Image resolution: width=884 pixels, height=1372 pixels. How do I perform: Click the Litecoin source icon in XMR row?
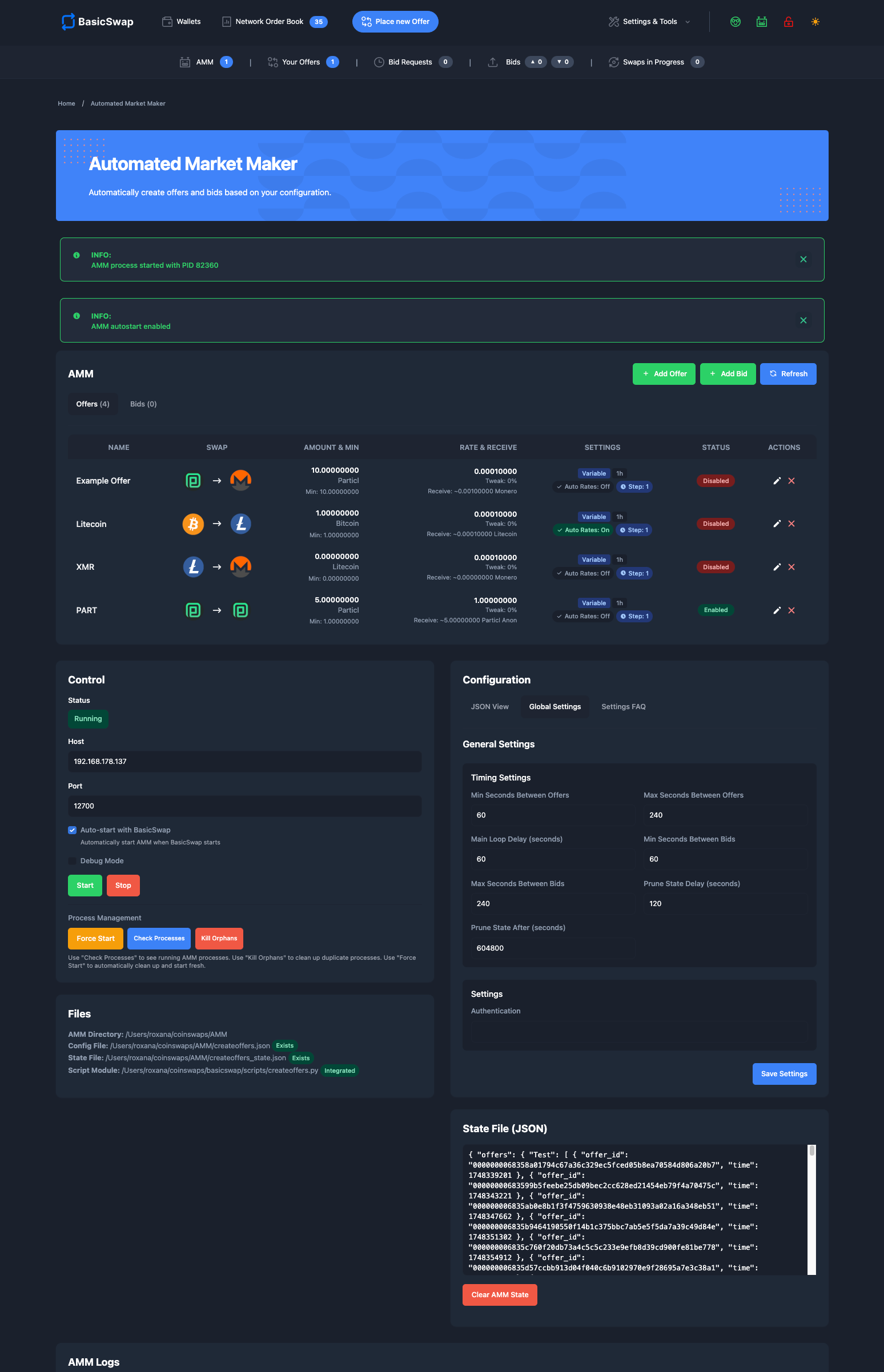(193, 567)
